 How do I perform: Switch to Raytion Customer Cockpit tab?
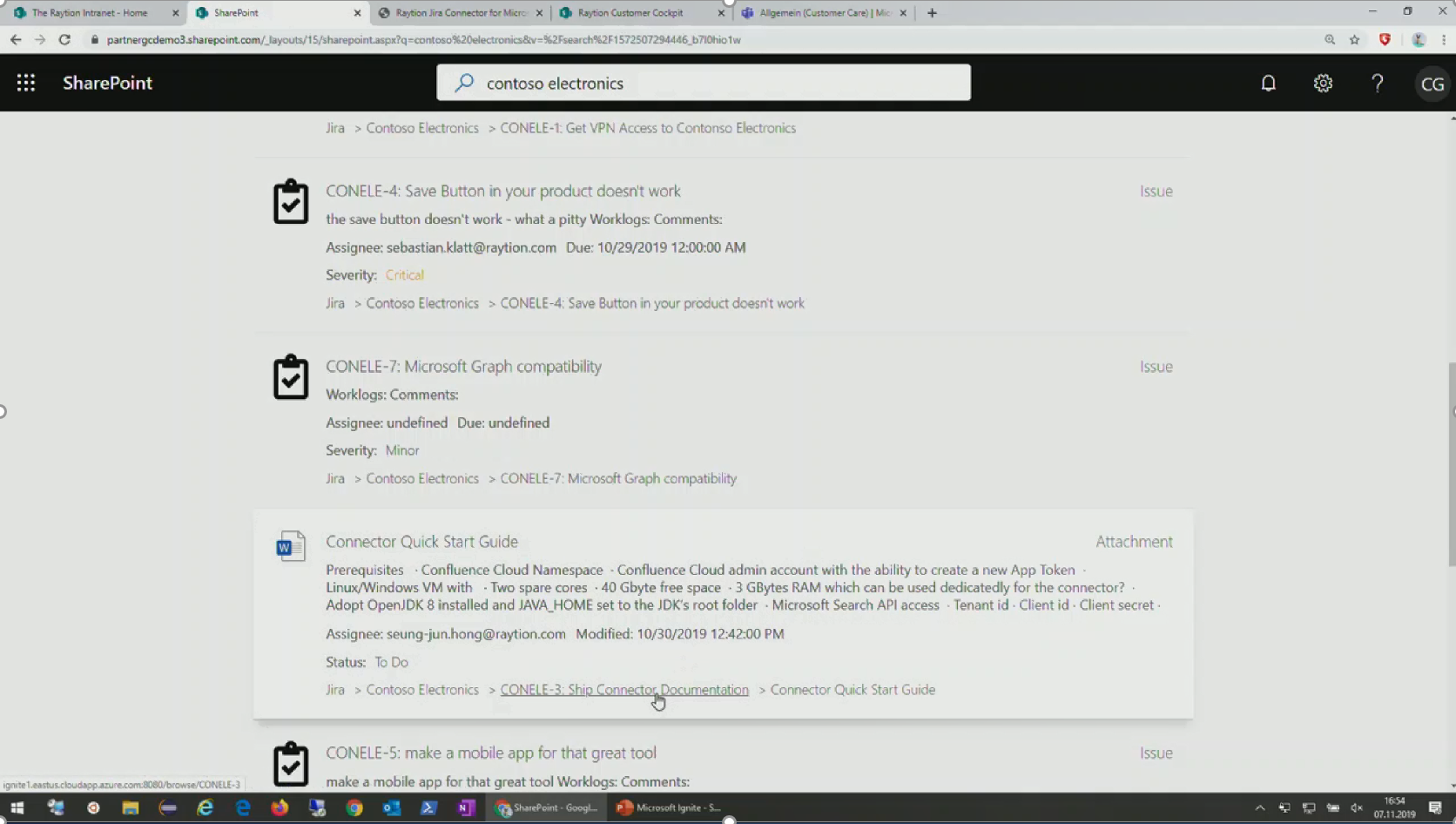point(630,13)
